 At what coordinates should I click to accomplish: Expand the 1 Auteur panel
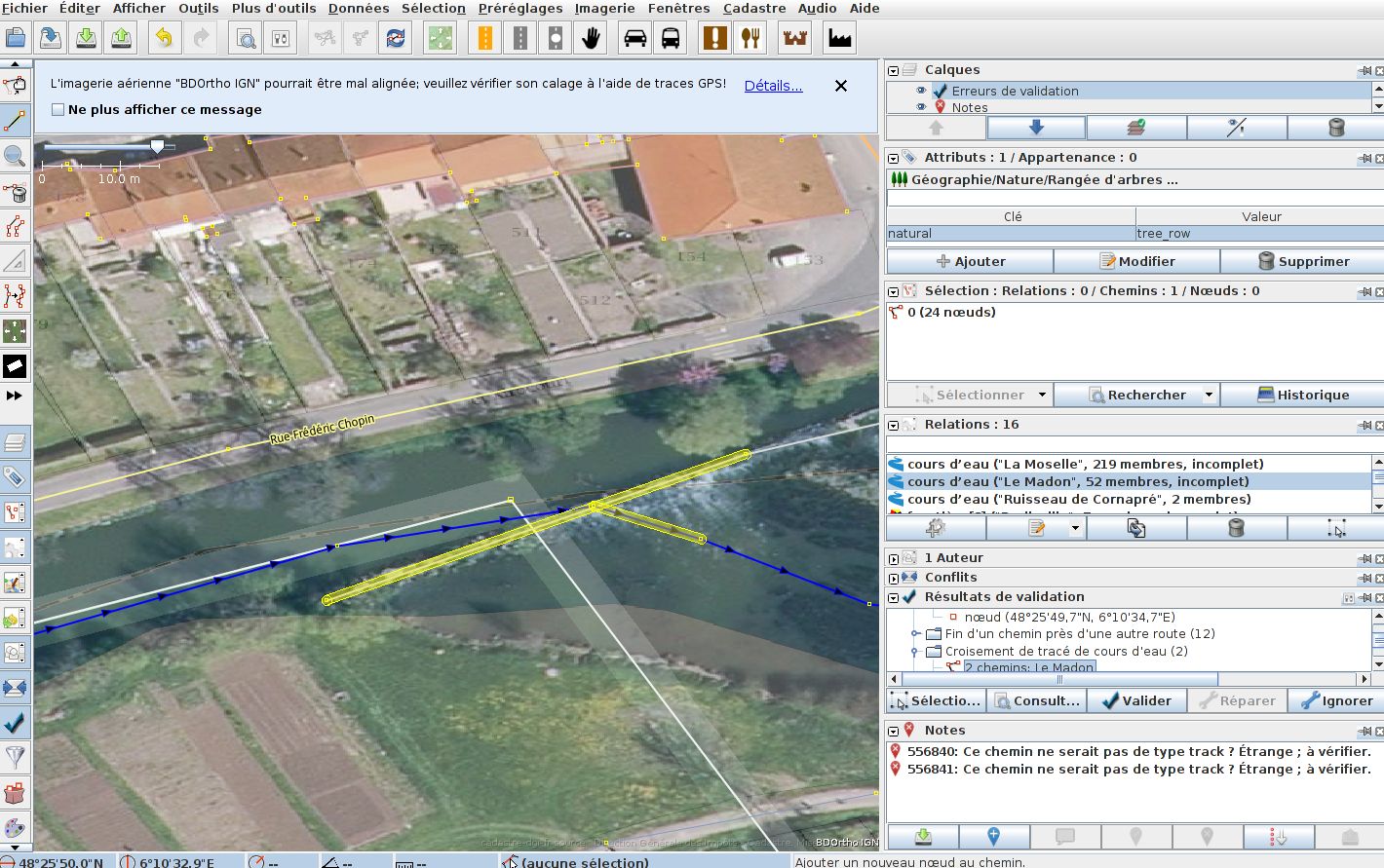point(893,558)
